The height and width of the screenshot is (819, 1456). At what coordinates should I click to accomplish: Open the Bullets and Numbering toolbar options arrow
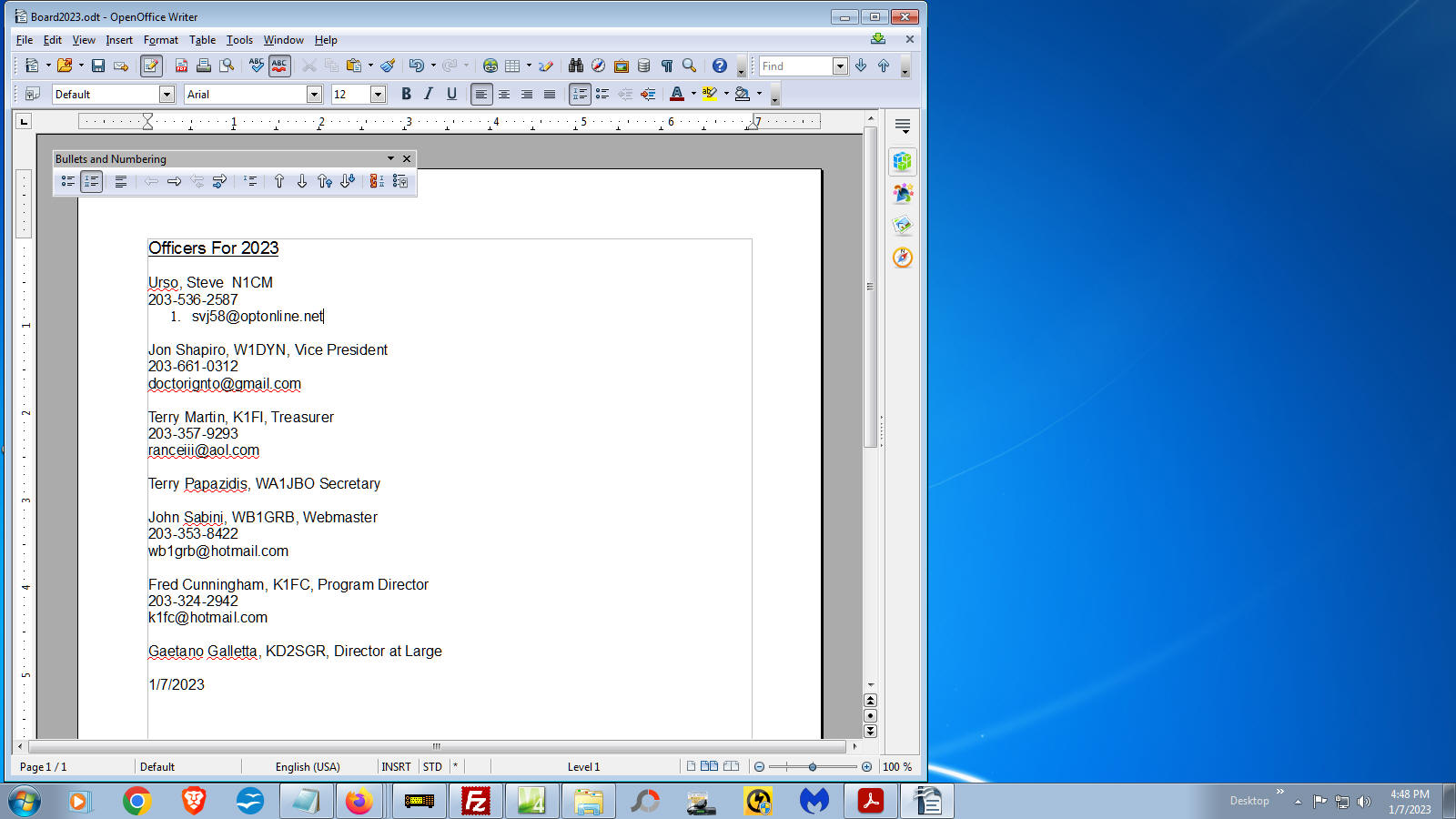pos(390,158)
